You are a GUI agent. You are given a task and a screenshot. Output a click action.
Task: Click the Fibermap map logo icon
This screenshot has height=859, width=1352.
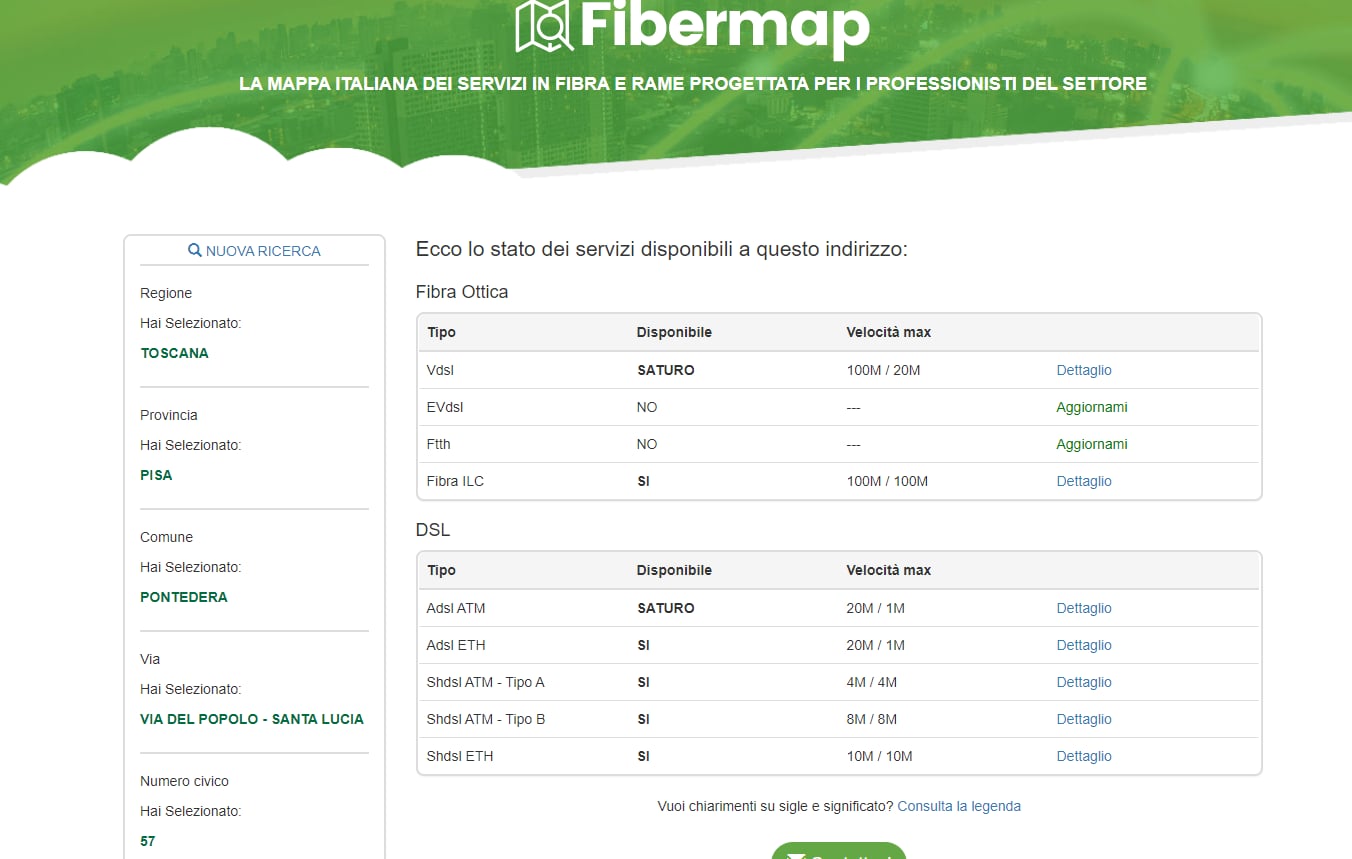click(544, 25)
